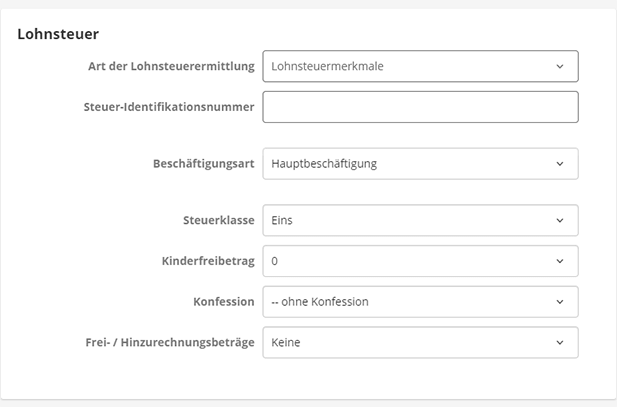Click the Steuerklasse label

point(217,220)
